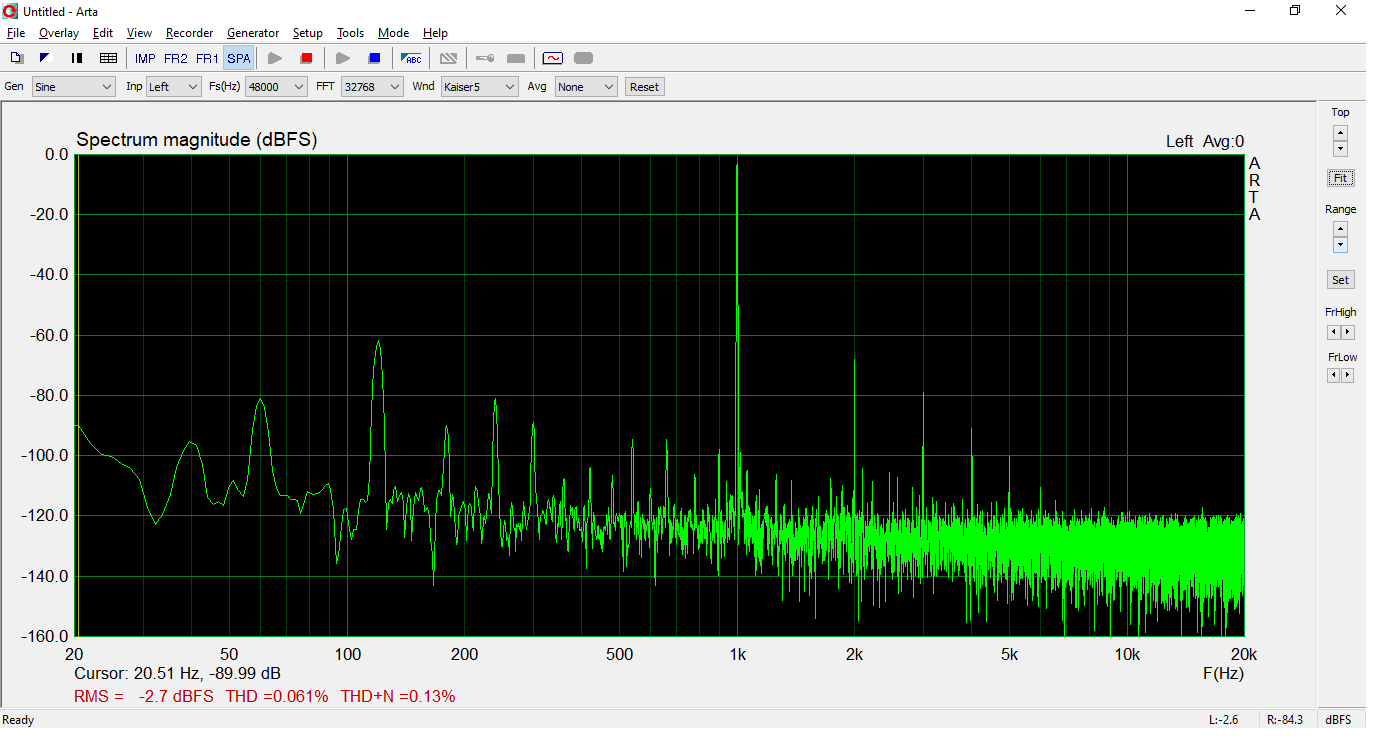Switch to FR2 dual-channel mode
Image resolution: width=1376 pixels, height=740 pixels.
click(x=176, y=59)
